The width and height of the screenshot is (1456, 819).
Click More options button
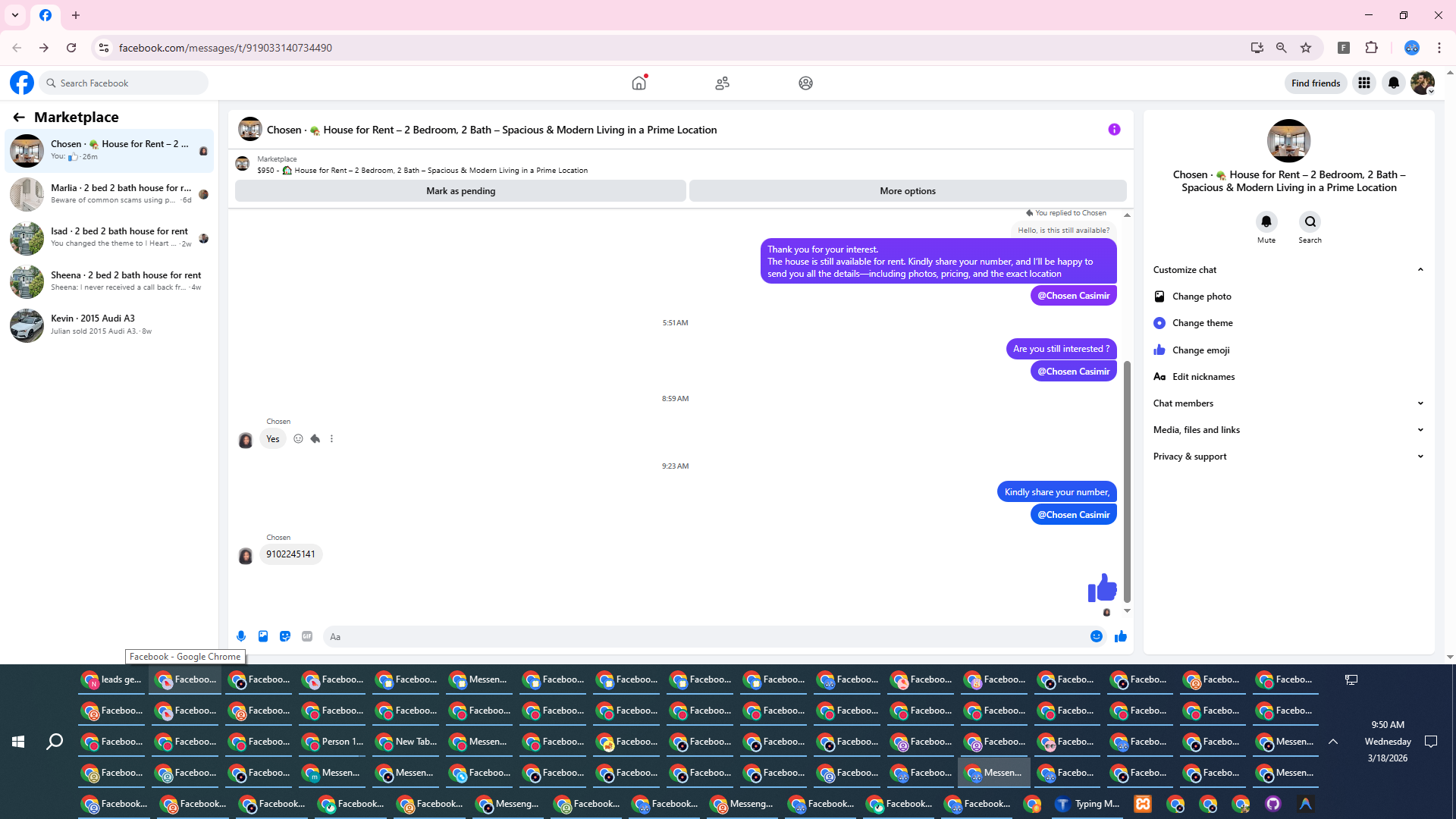click(x=907, y=191)
